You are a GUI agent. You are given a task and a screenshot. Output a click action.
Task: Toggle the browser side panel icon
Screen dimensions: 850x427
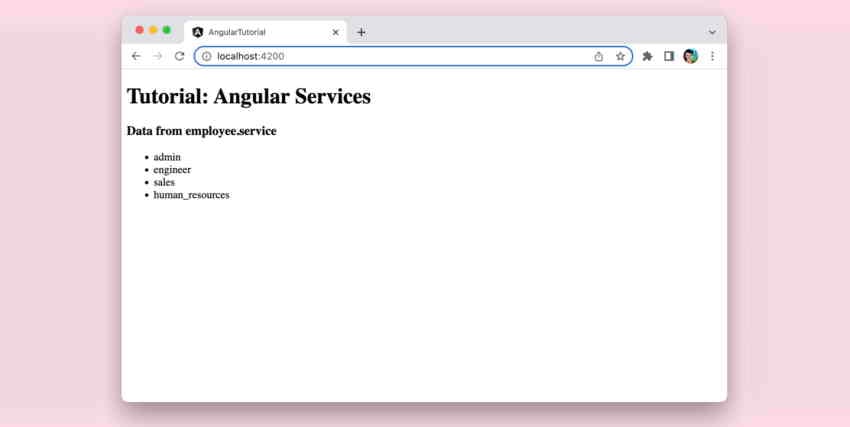click(669, 56)
